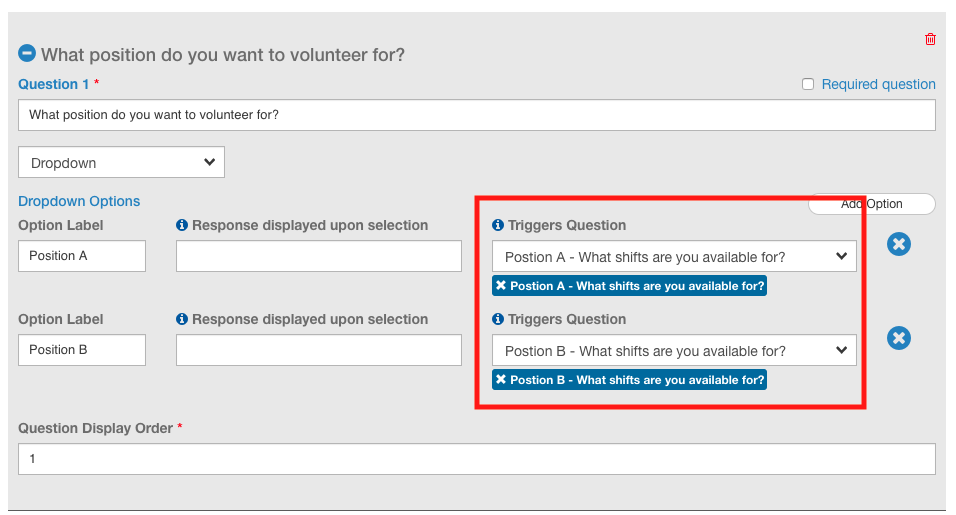Open the Dropdown question type selector
The image size is (956, 515).
(121, 162)
